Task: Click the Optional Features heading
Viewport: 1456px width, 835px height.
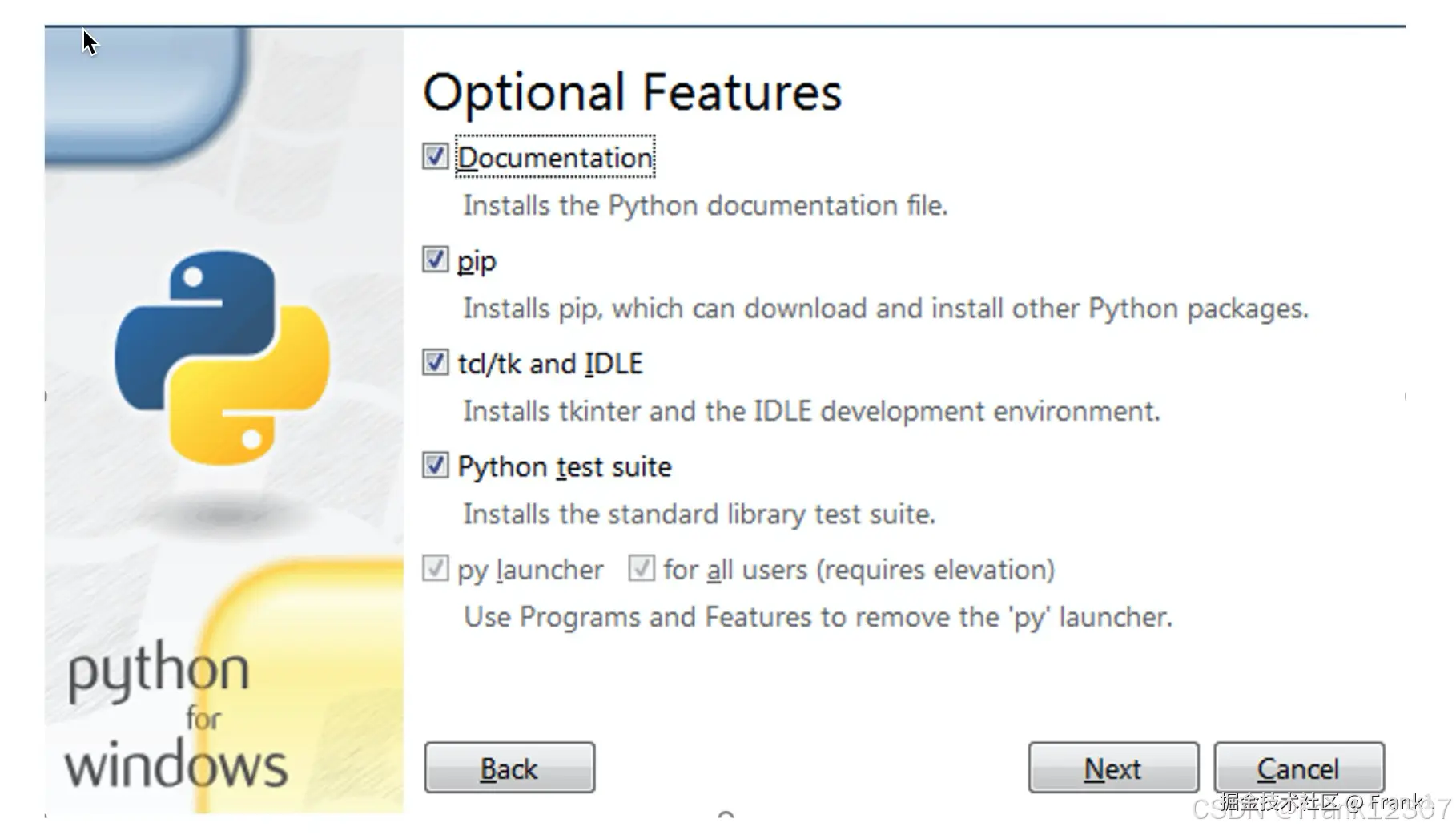Action: coord(632,92)
